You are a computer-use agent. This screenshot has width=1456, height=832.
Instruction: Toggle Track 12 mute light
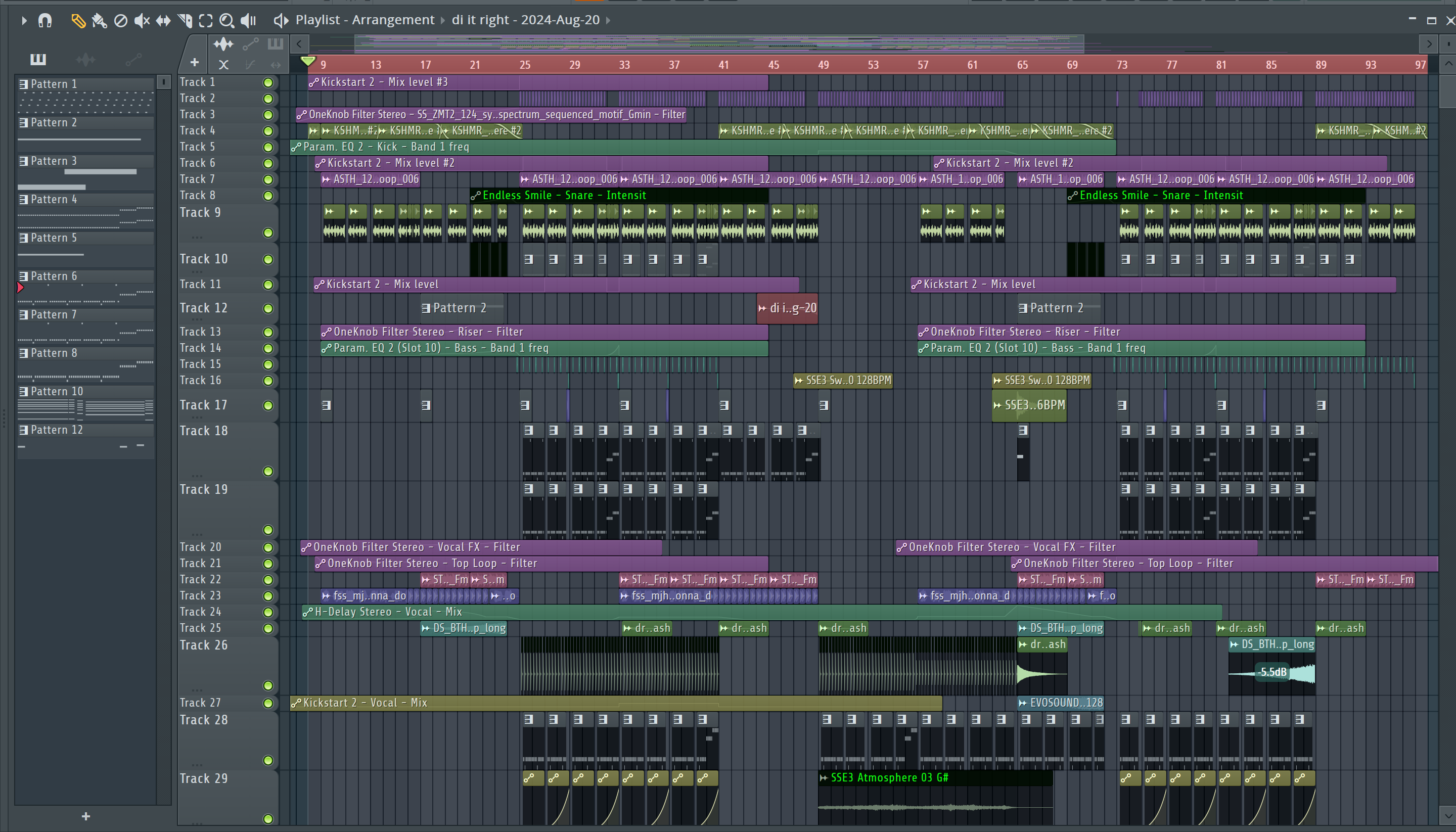coord(268,308)
